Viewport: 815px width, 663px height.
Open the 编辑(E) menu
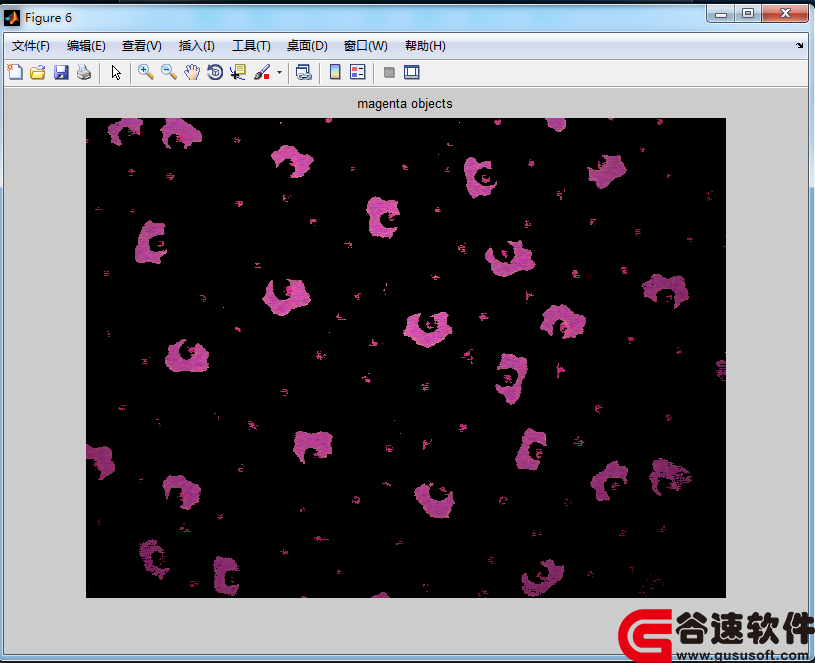86,46
